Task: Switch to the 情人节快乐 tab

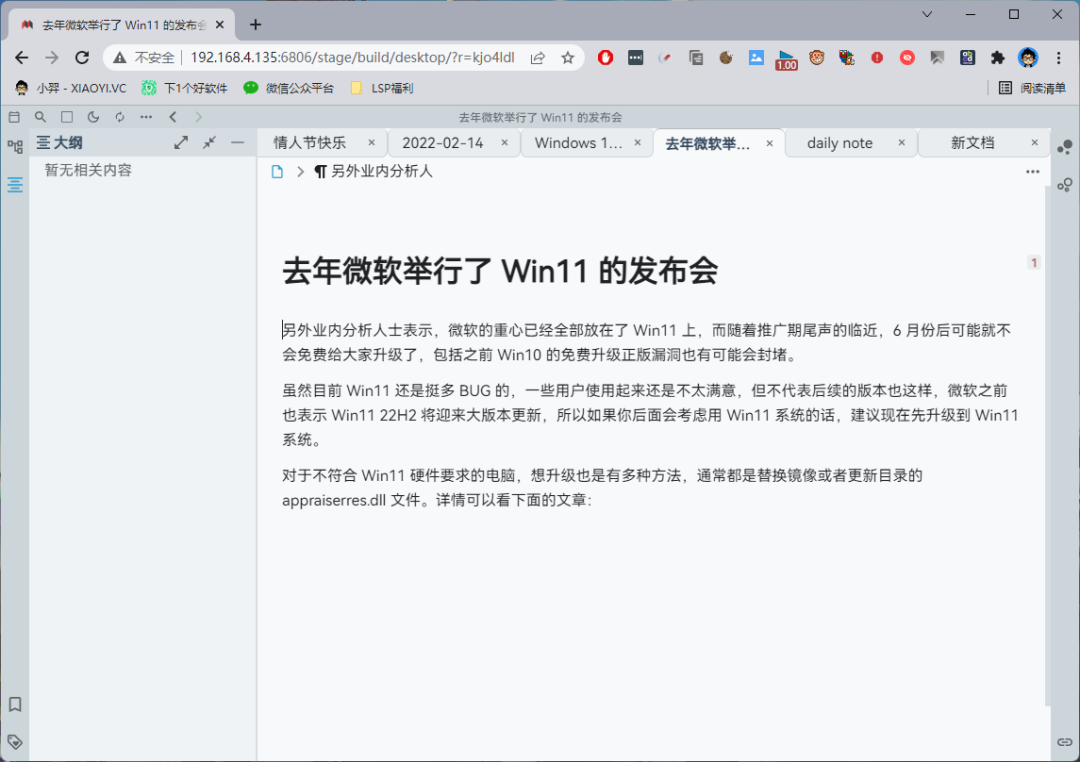Action: [x=309, y=143]
